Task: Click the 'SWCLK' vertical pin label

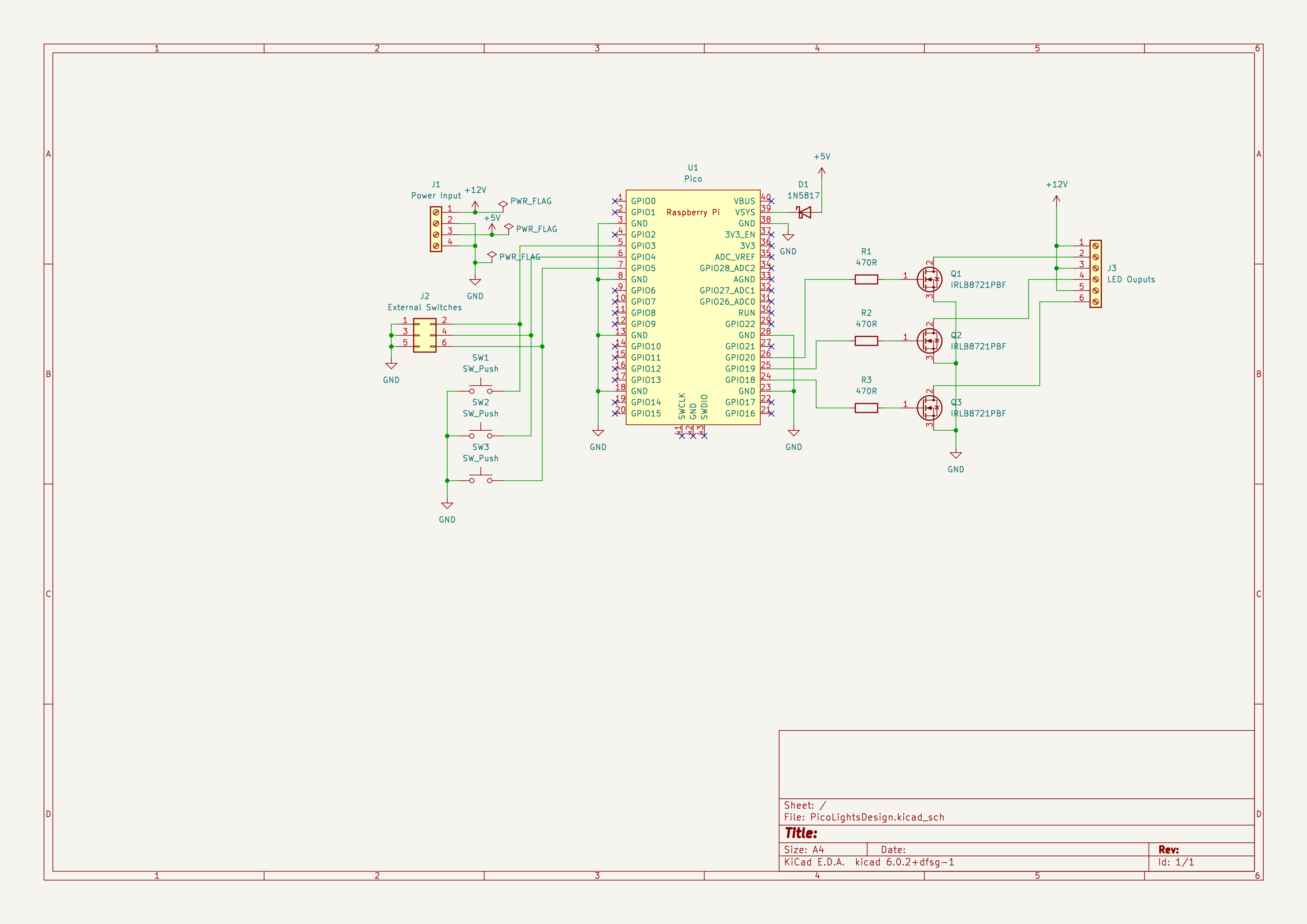Action: (x=682, y=406)
